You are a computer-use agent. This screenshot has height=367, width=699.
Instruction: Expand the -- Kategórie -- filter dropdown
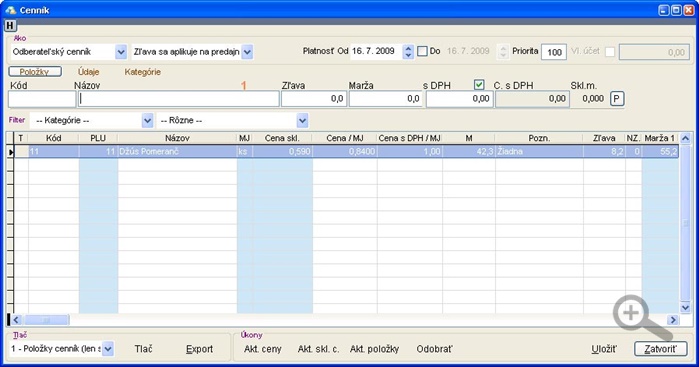(147, 120)
